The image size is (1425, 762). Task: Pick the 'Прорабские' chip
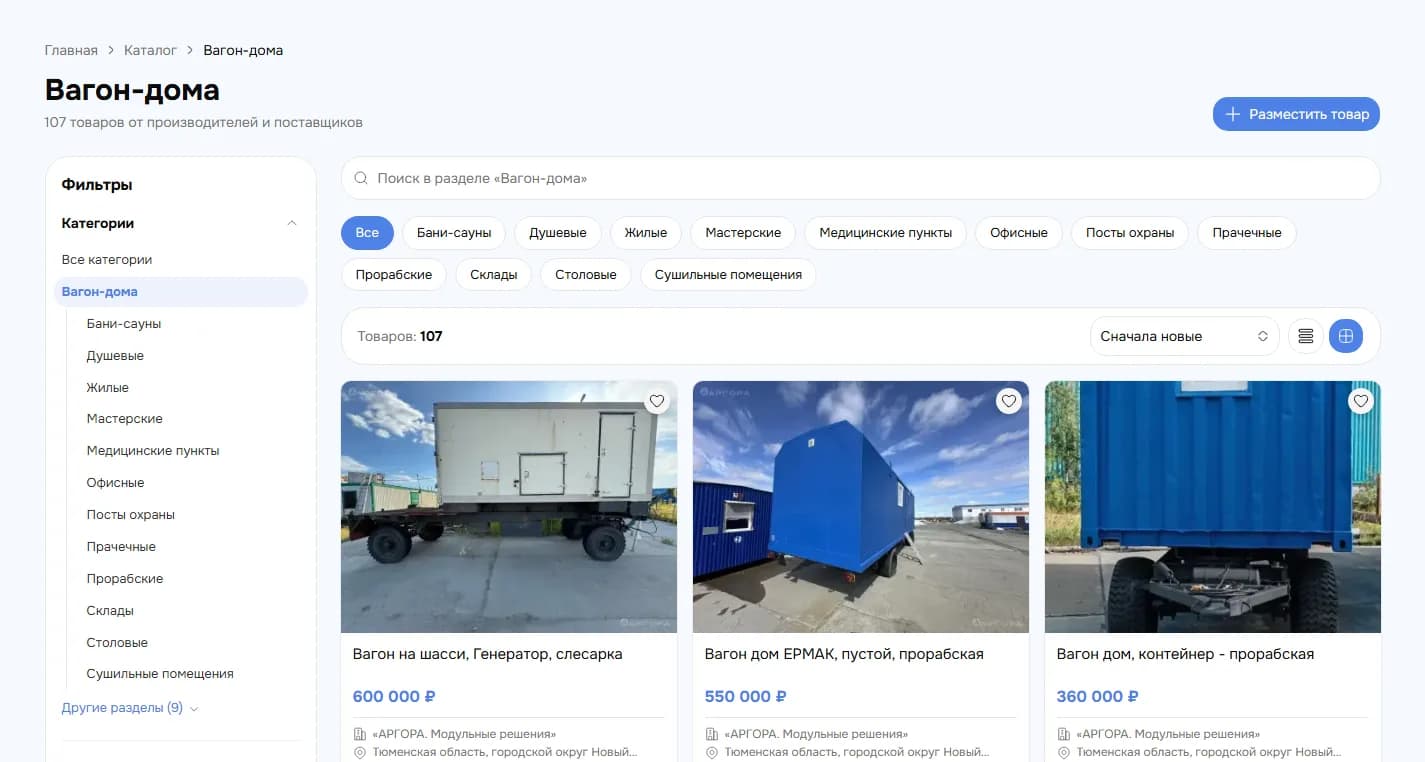pyautogui.click(x=394, y=275)
